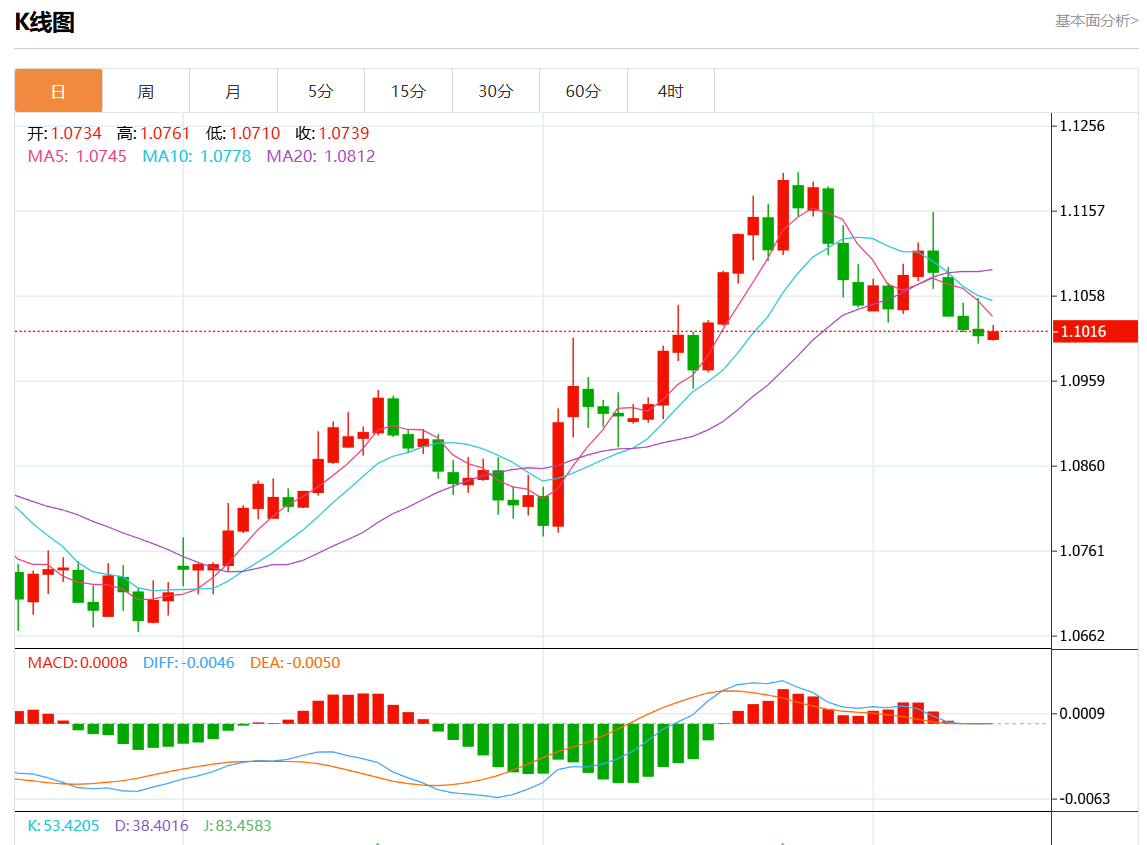Switch to the 周 weekly tab

[x=146, y=91]
